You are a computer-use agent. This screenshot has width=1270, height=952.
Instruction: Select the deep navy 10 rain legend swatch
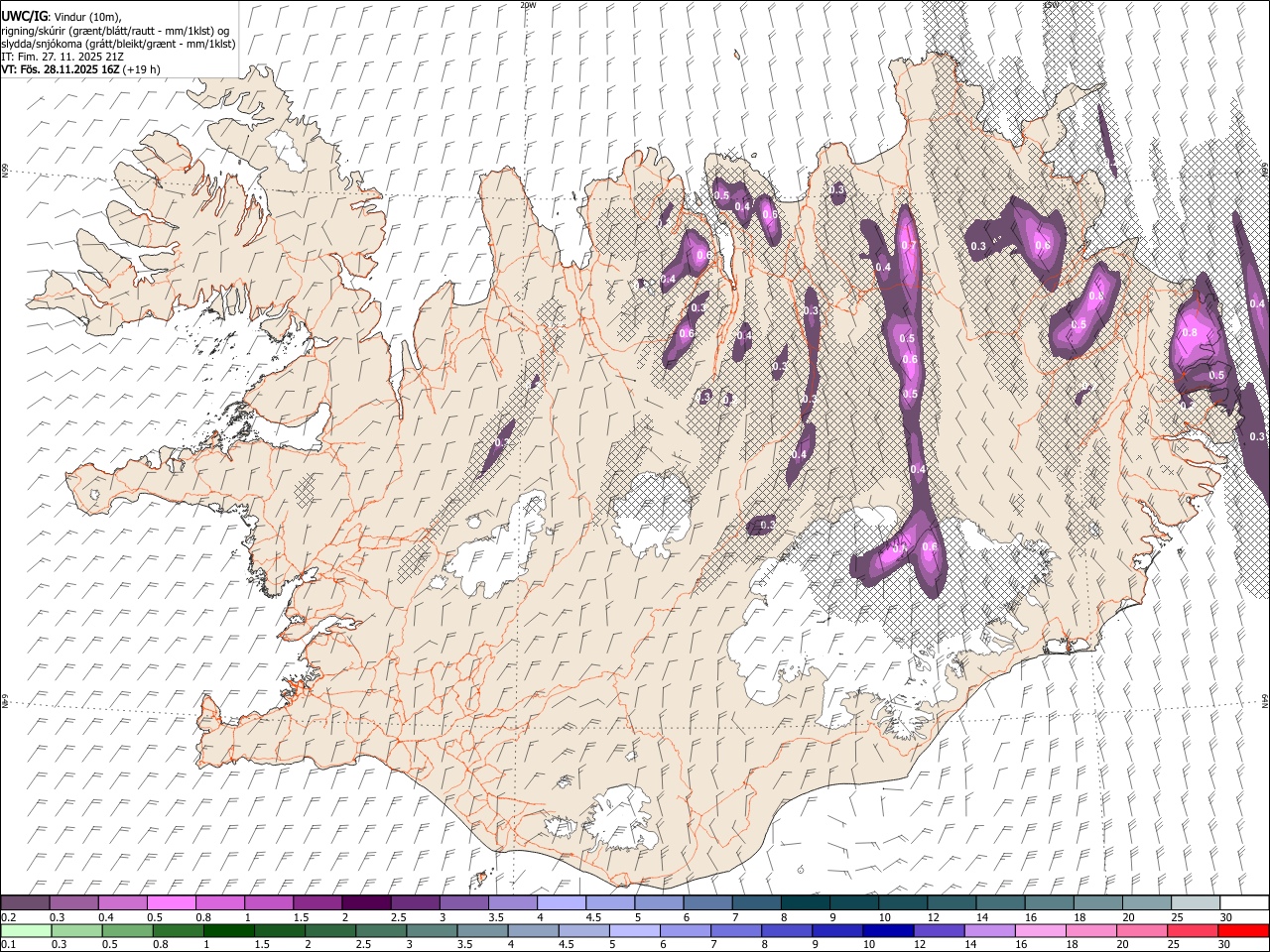click(x=887, y=931)
